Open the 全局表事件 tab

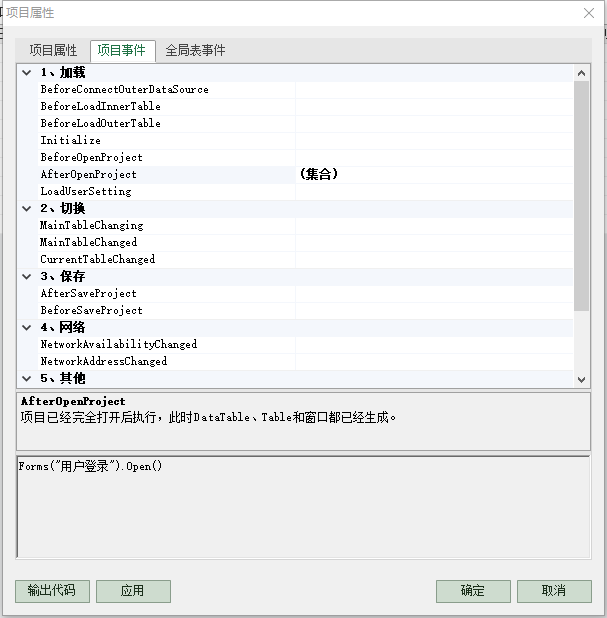tap(196, 50)
